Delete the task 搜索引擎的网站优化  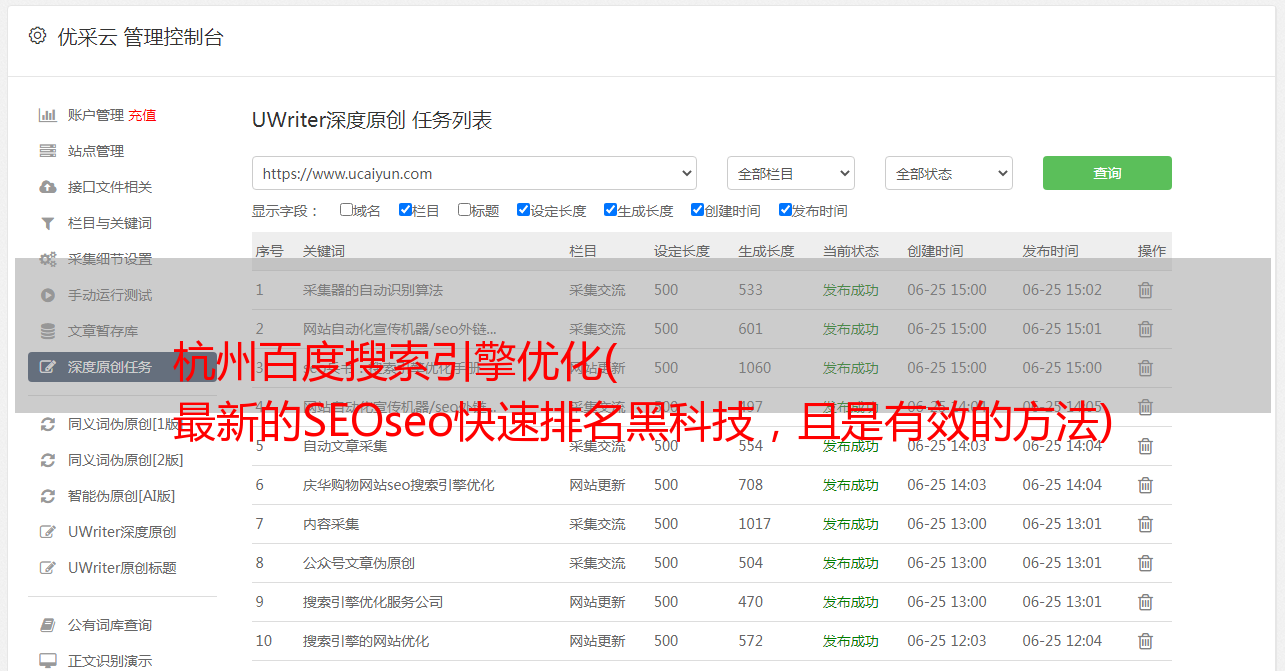click(x=1145, y=641)
